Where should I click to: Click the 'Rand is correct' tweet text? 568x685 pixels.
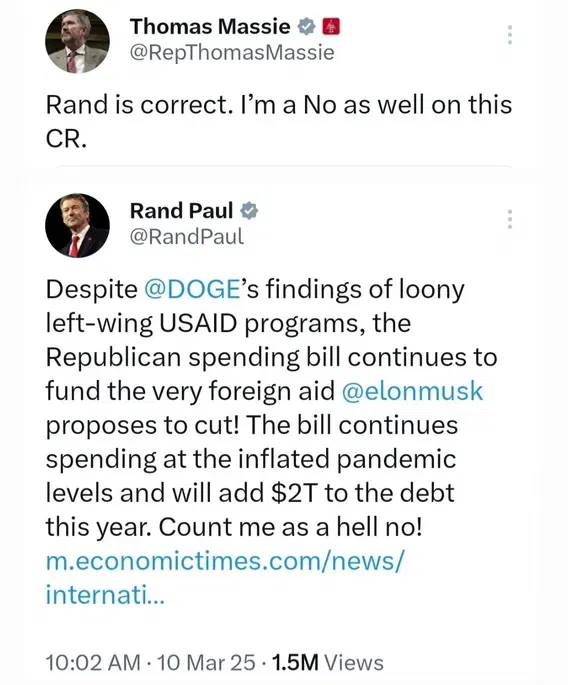[x=279, y=122]
